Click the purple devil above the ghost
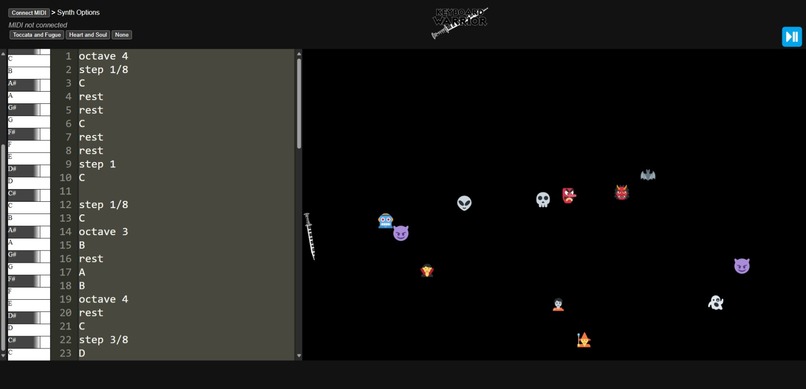806x389 pixels. 742,266
